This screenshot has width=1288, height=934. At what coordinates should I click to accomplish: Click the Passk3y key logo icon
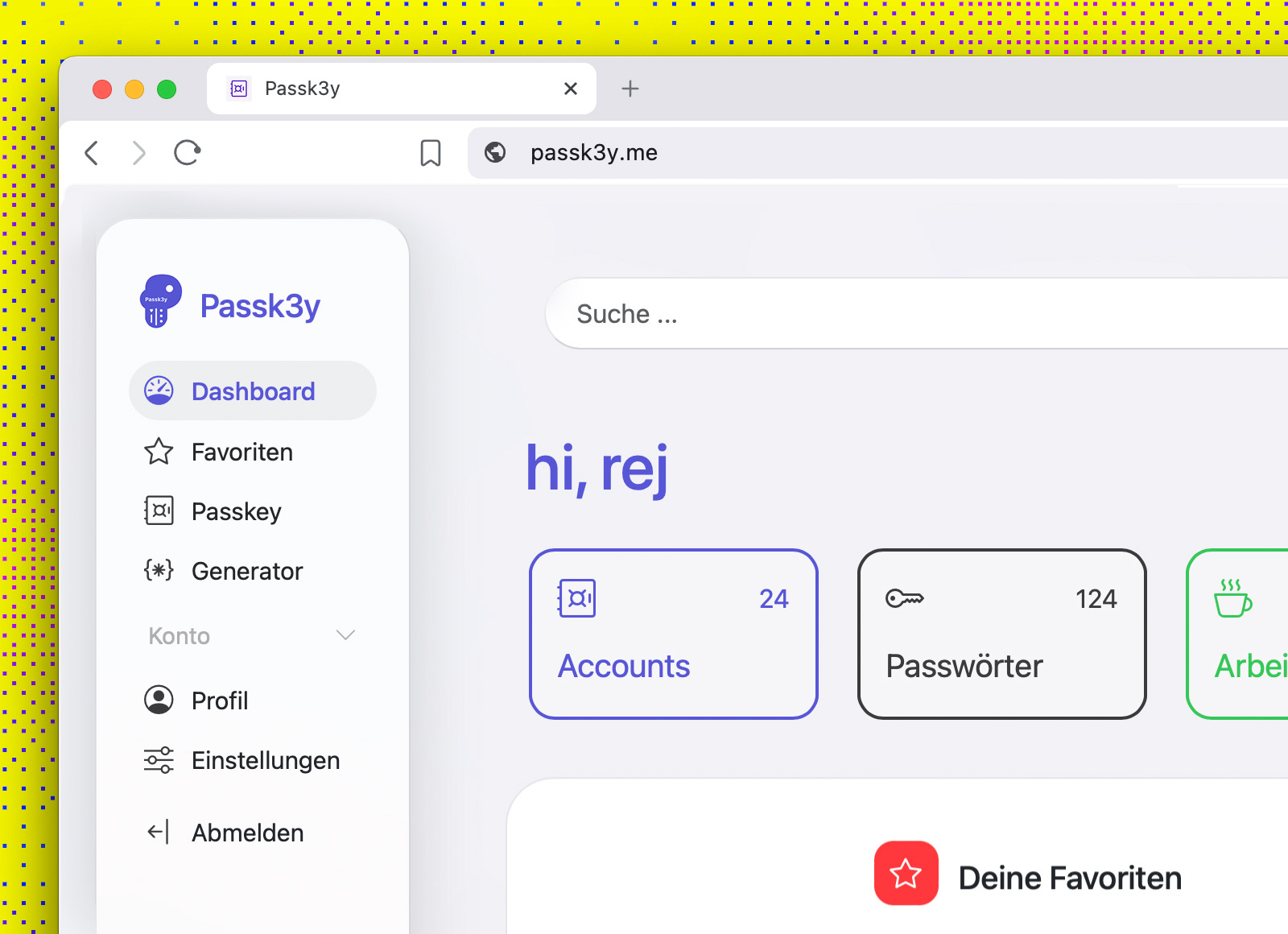click(x=161, y=301)
